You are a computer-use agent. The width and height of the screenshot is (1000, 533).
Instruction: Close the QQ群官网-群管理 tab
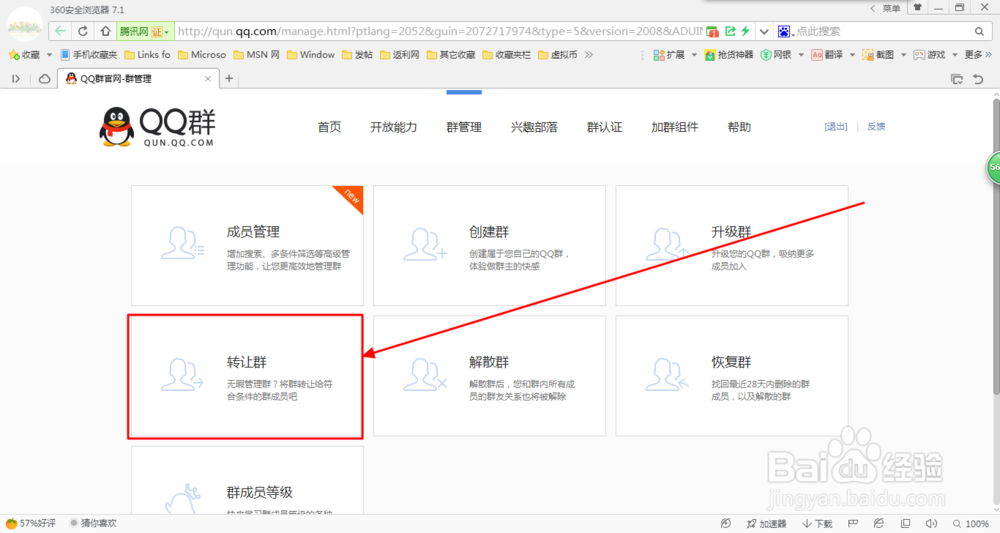pos(207,78)
